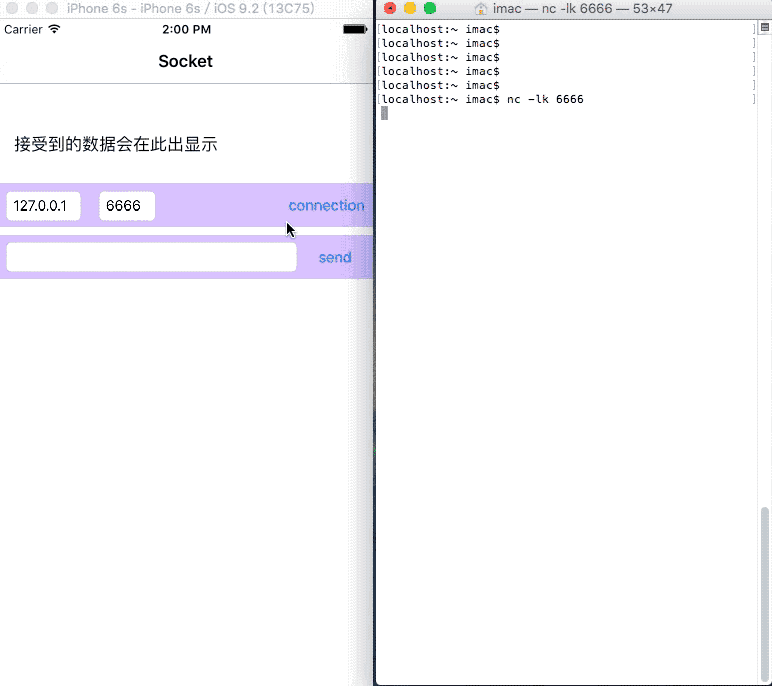Click the Terminal window title text
This screenshot has height=686, width=772.
[582, 8]
